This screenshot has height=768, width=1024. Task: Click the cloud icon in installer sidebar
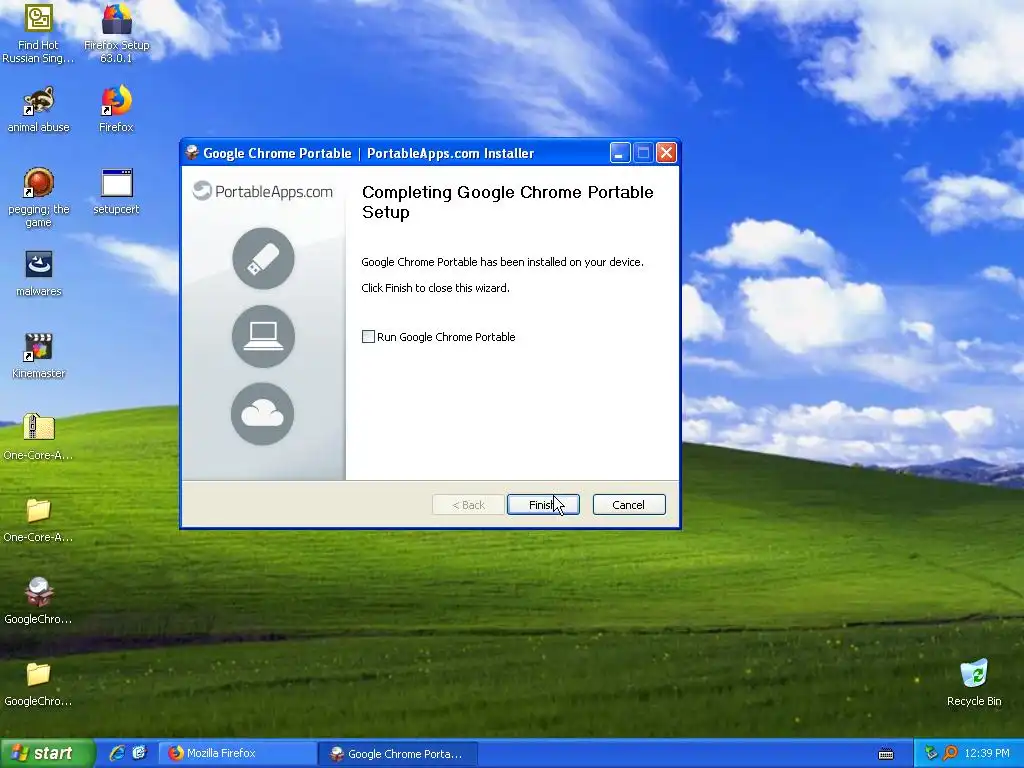tap(263, 414)
